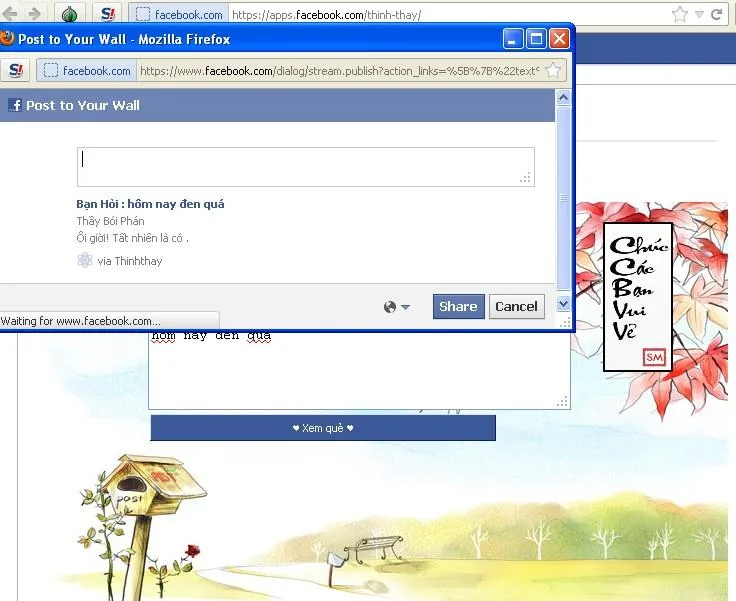Open URL history dropdown arrow in main browser

[699, 15]
